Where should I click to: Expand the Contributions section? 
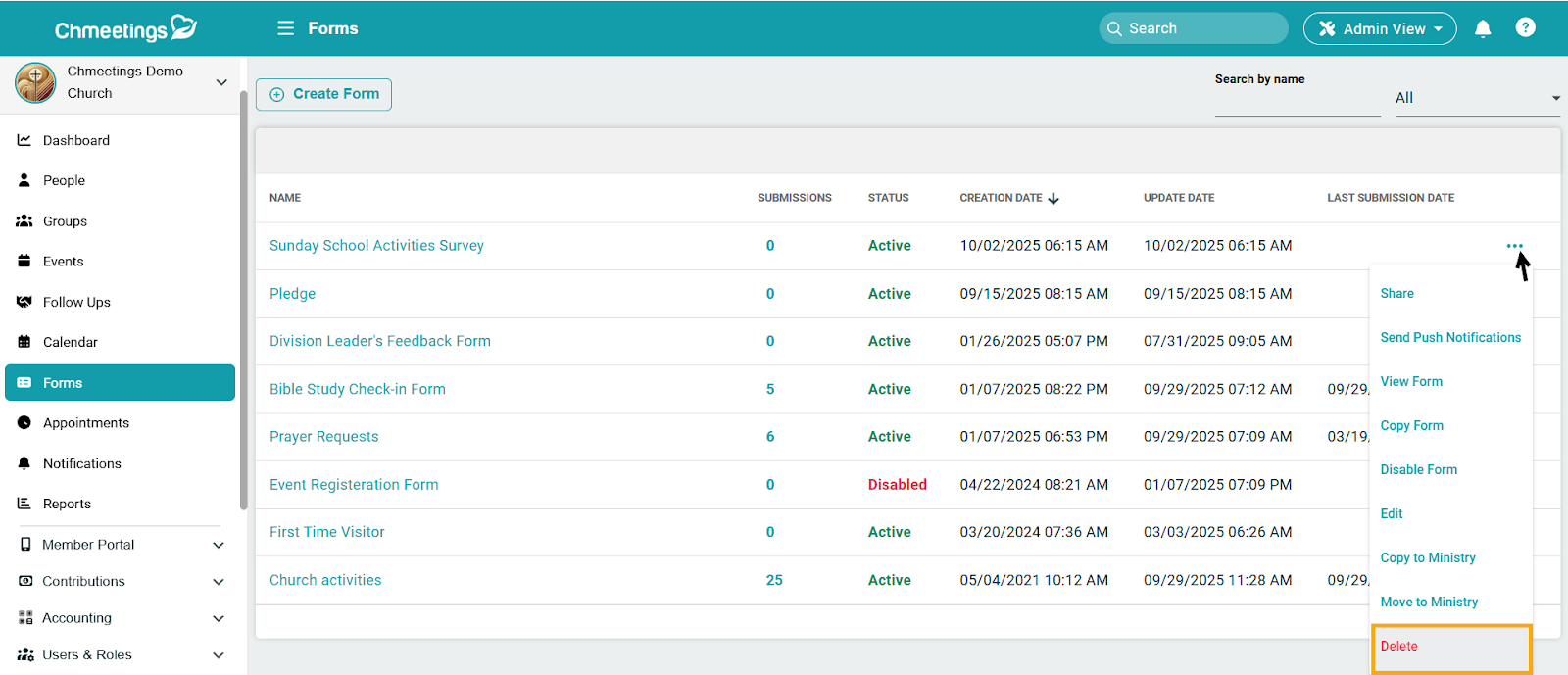pos(218,582)
